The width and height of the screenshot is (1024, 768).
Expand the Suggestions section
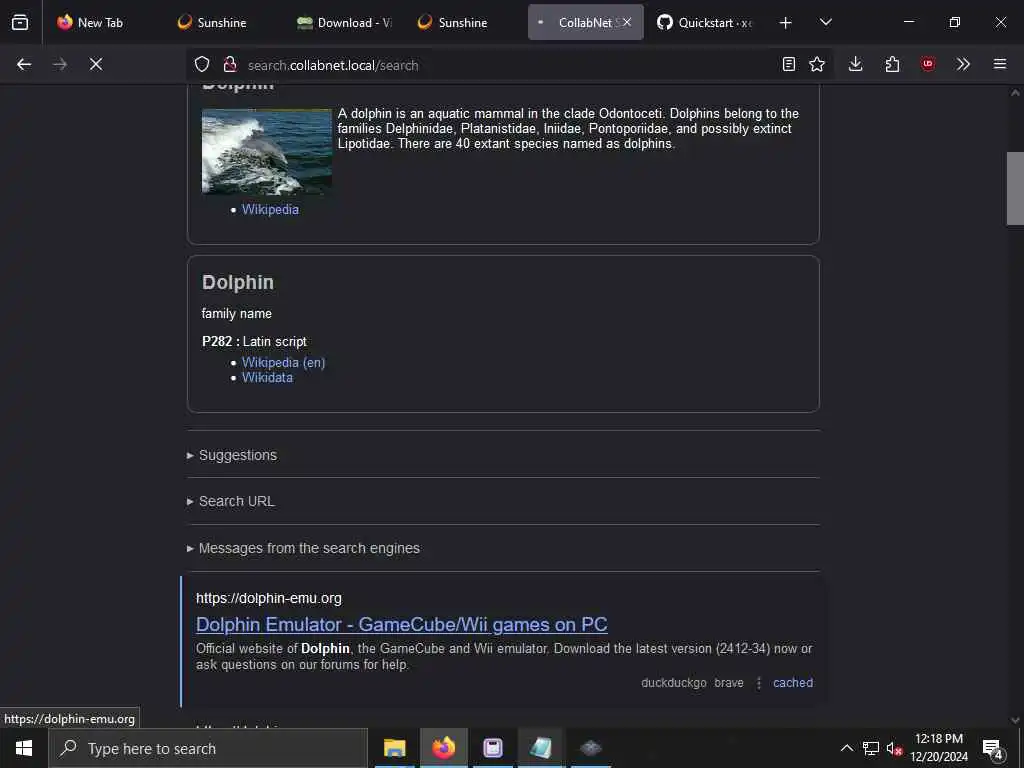[238, 455]
